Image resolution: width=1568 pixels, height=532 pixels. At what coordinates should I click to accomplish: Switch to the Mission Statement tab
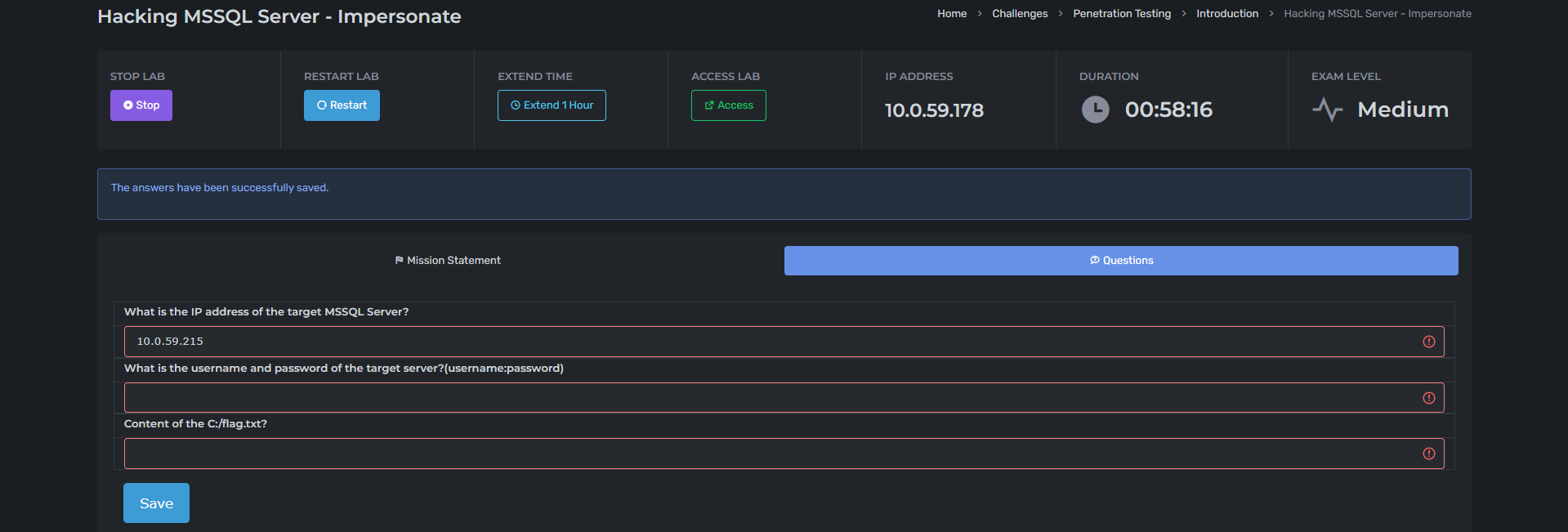(448, 261)
